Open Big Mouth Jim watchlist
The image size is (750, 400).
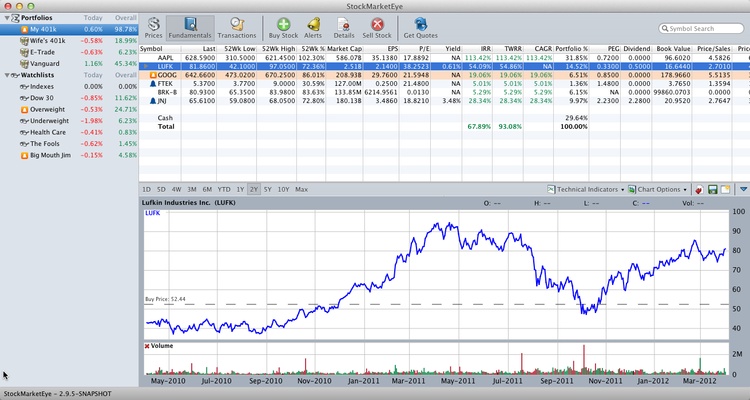coord(69,156)
